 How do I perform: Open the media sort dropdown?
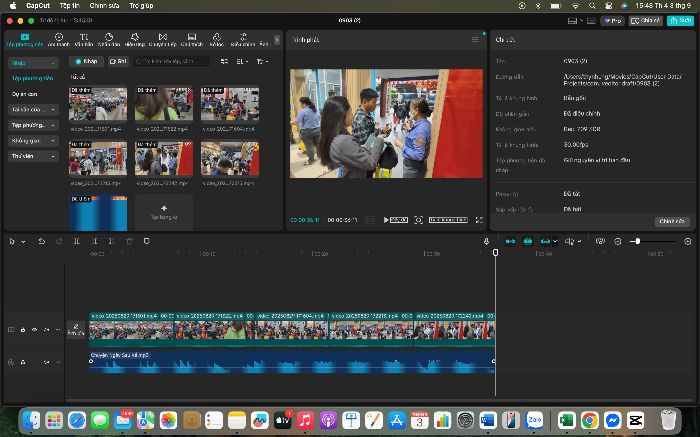pyautogui.click(x=242, y=61)
